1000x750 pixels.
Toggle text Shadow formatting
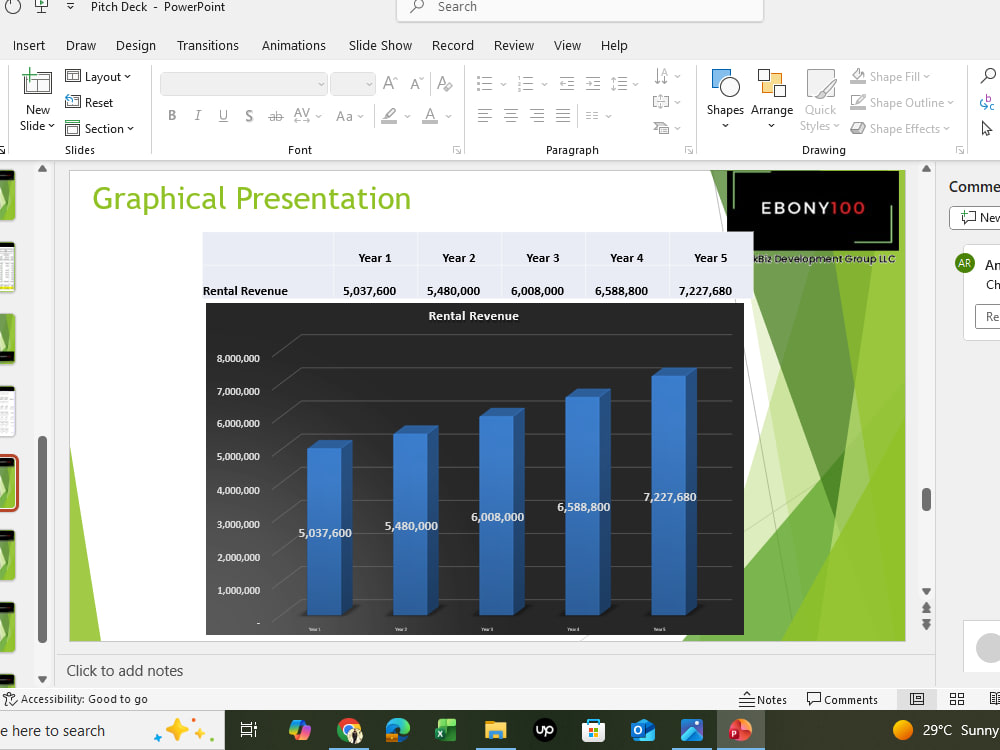click(x=249, y=115)
